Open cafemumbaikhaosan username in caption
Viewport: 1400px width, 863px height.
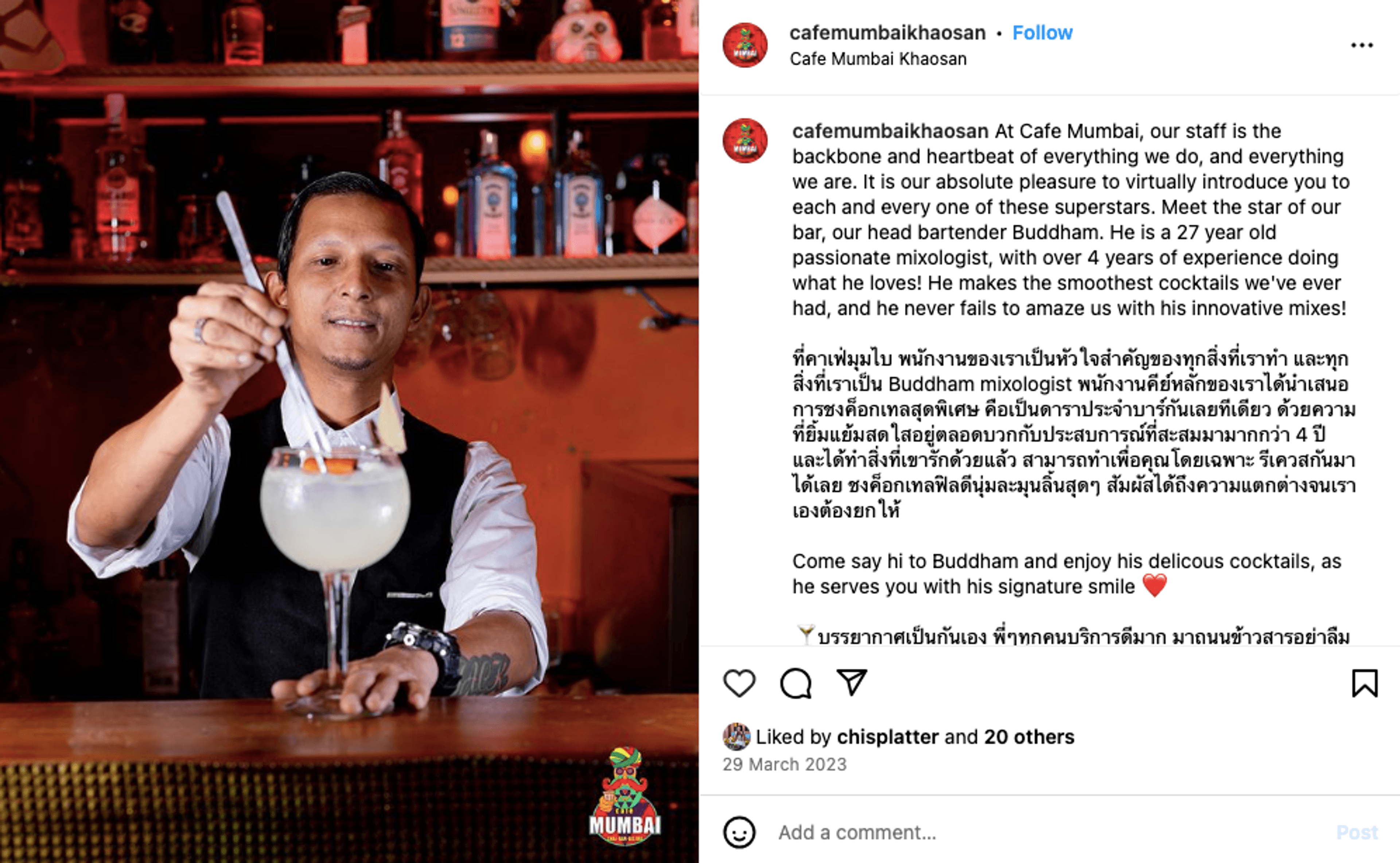pyautogui.click(x=890, y=131)
